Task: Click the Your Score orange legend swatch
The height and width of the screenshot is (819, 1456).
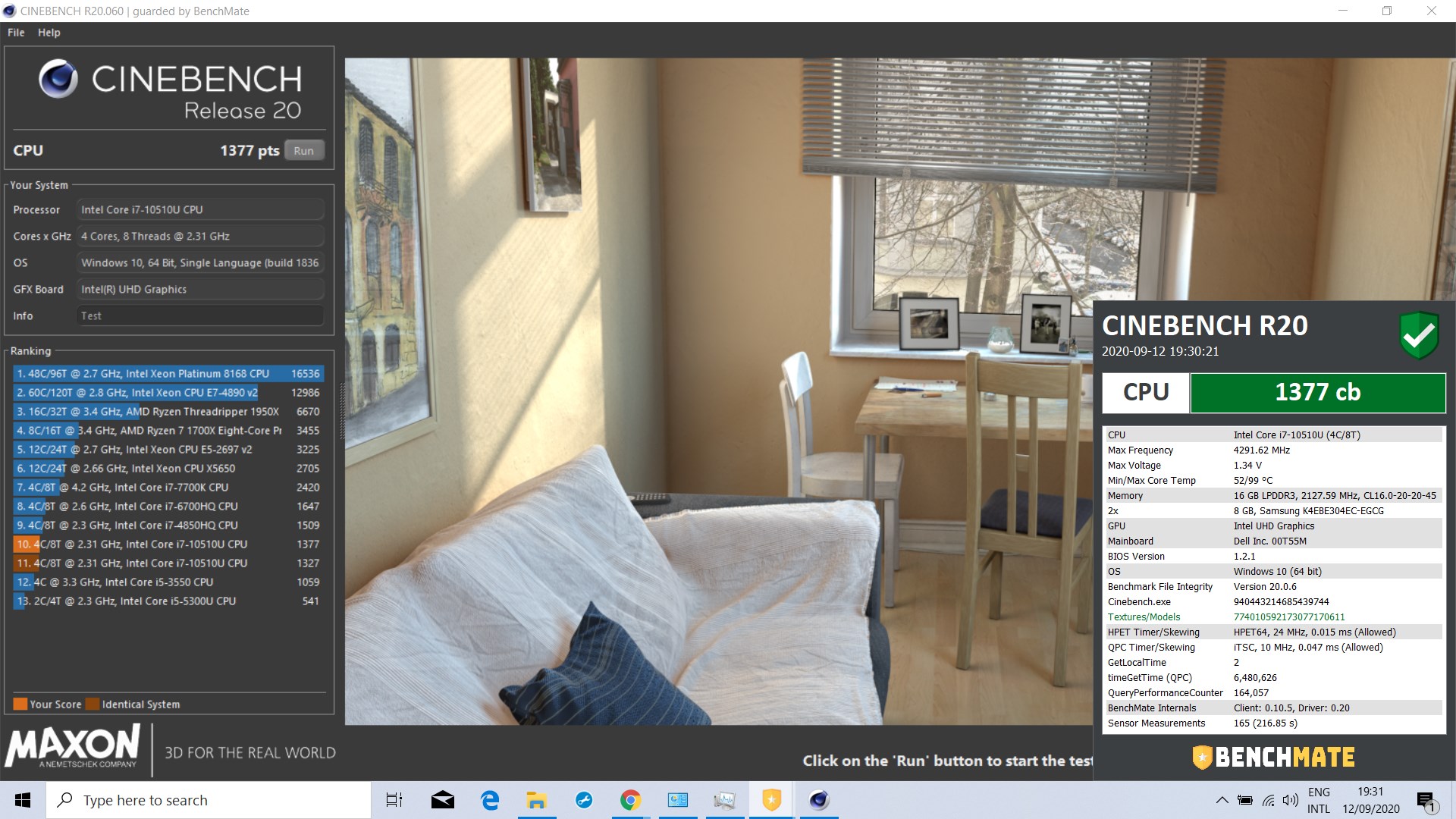Action: (20, 704)
